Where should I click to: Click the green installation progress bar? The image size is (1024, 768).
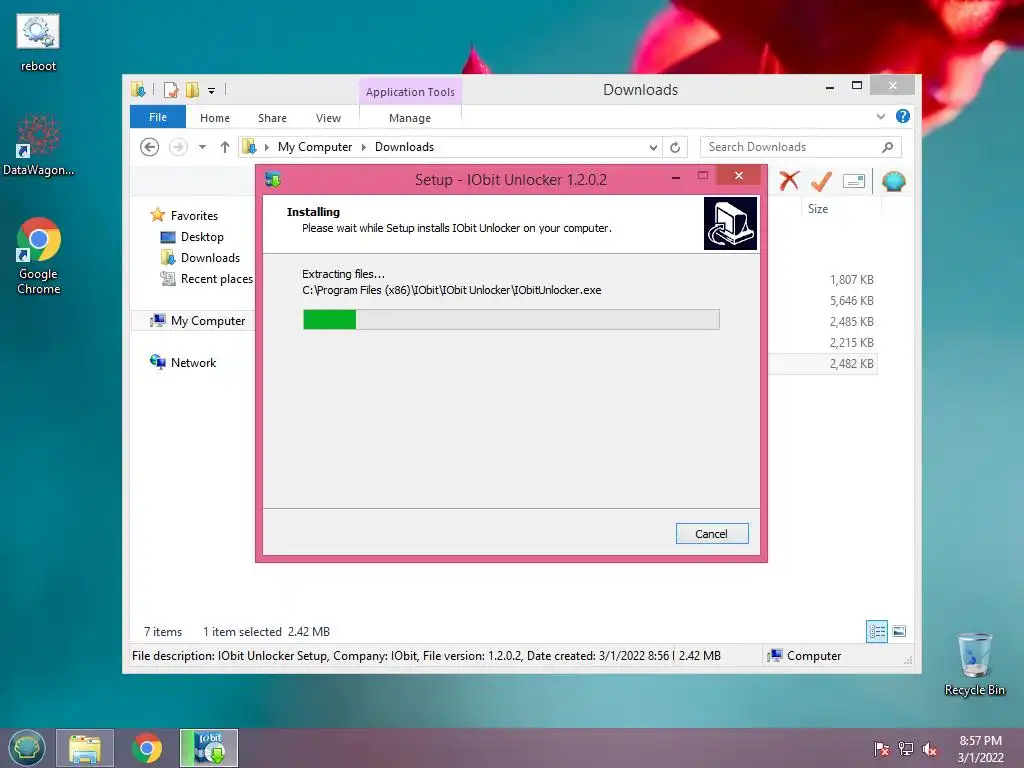point(511,319)
